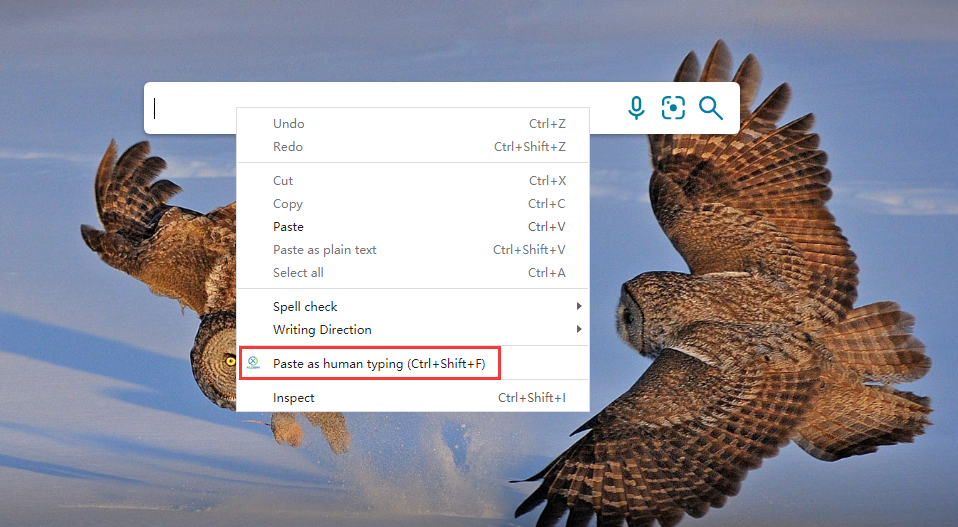
Task: Click the Ctrl+V shortcut text
Action: (x=547, y=227)
